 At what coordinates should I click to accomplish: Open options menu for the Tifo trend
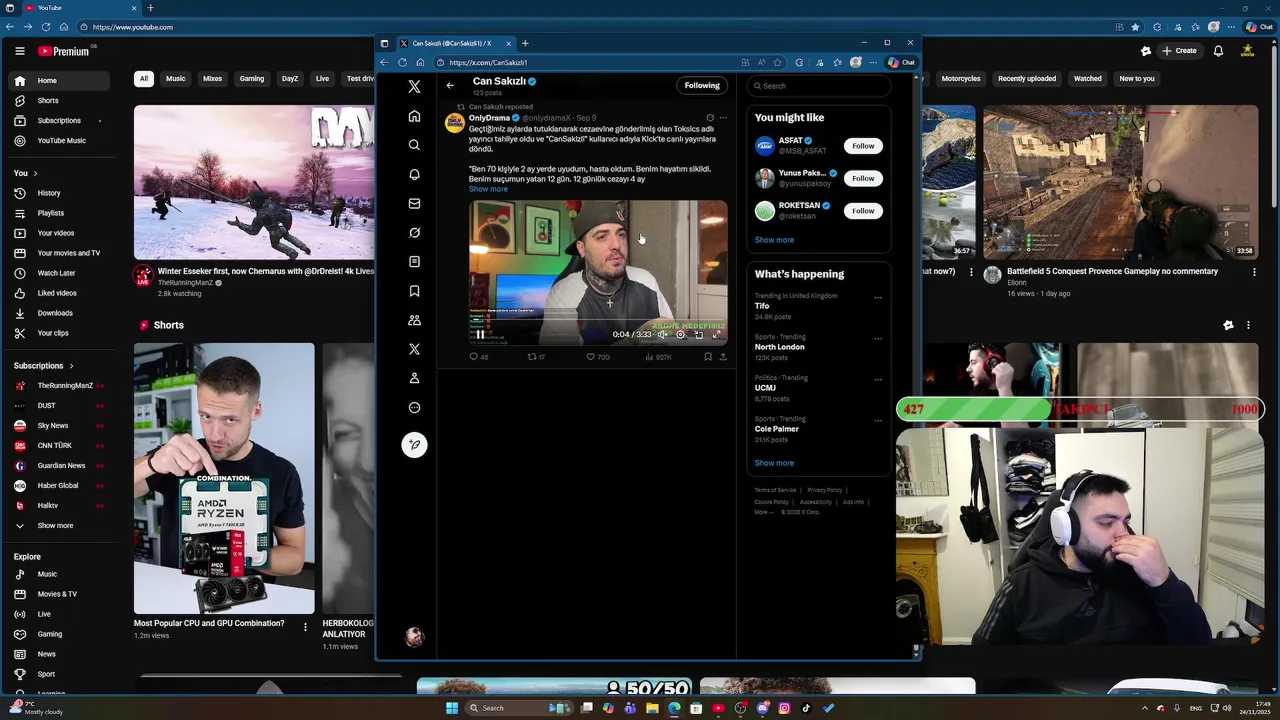878,298
